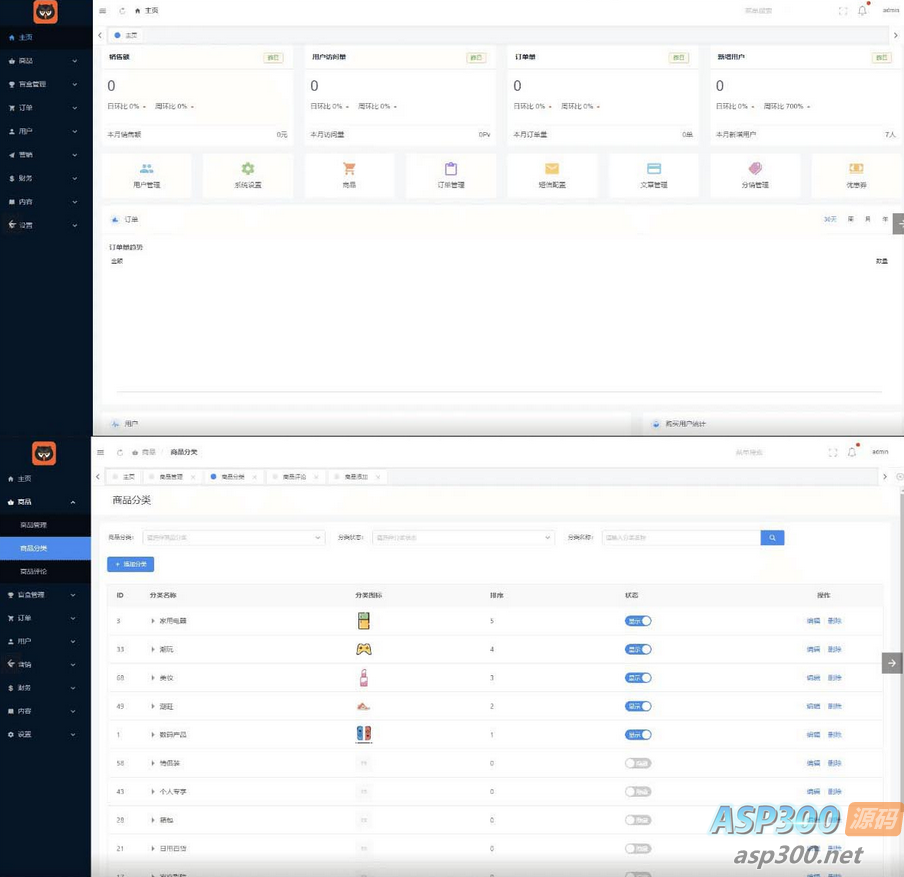This screenshot has width=904, height=877.
Task: Click the game controller icon for 潮玩
Action: pyautogui.click(x=364, y=649)
